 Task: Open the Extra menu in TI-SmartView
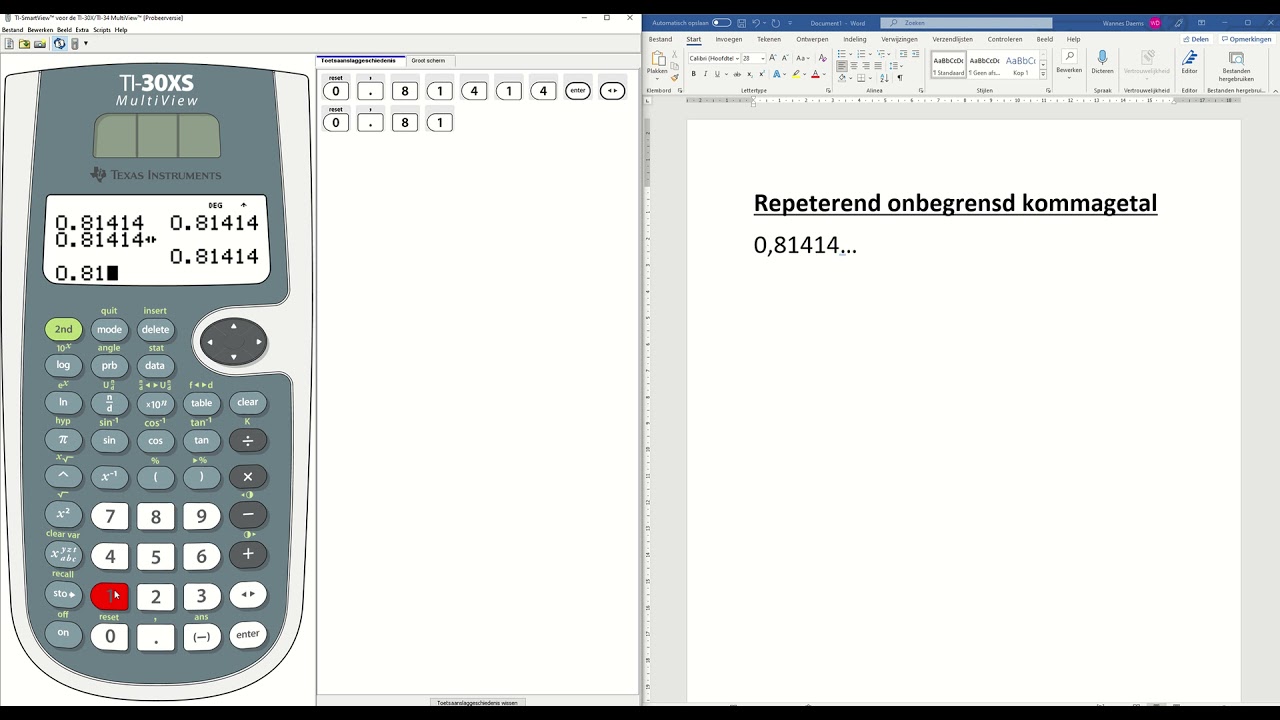tap(82, 30)
